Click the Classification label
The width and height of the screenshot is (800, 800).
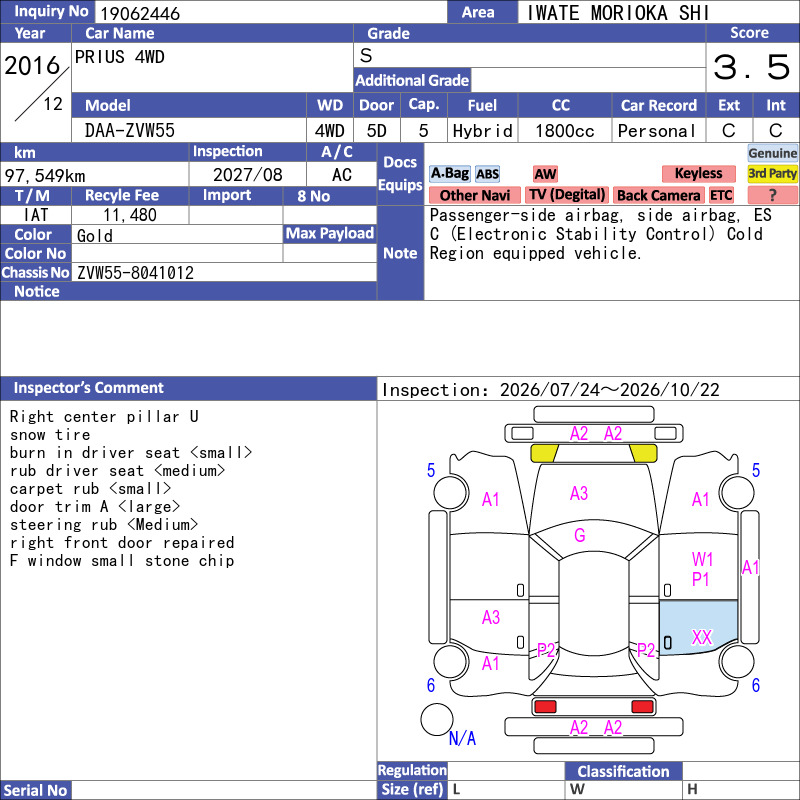point(623,771)
